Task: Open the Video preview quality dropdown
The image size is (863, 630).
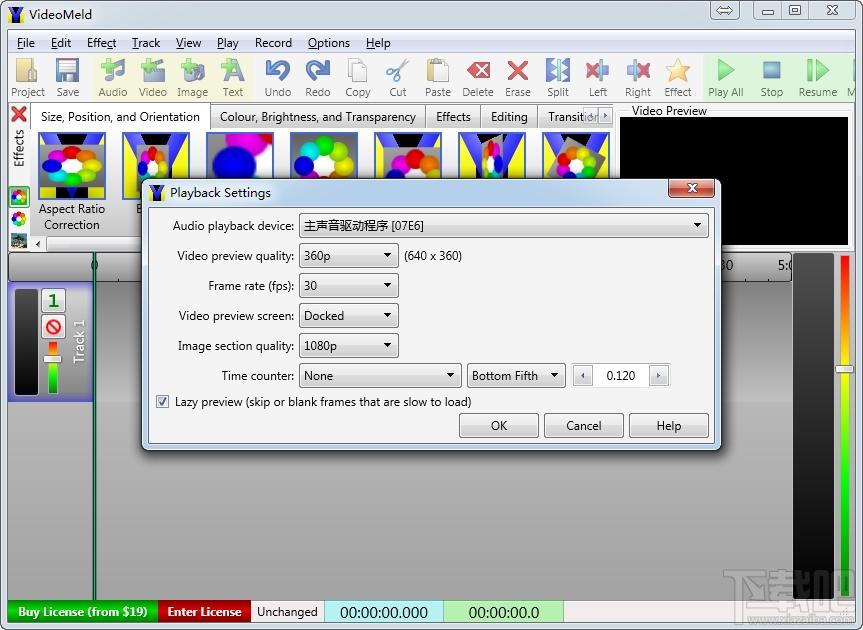Action: 348,256
